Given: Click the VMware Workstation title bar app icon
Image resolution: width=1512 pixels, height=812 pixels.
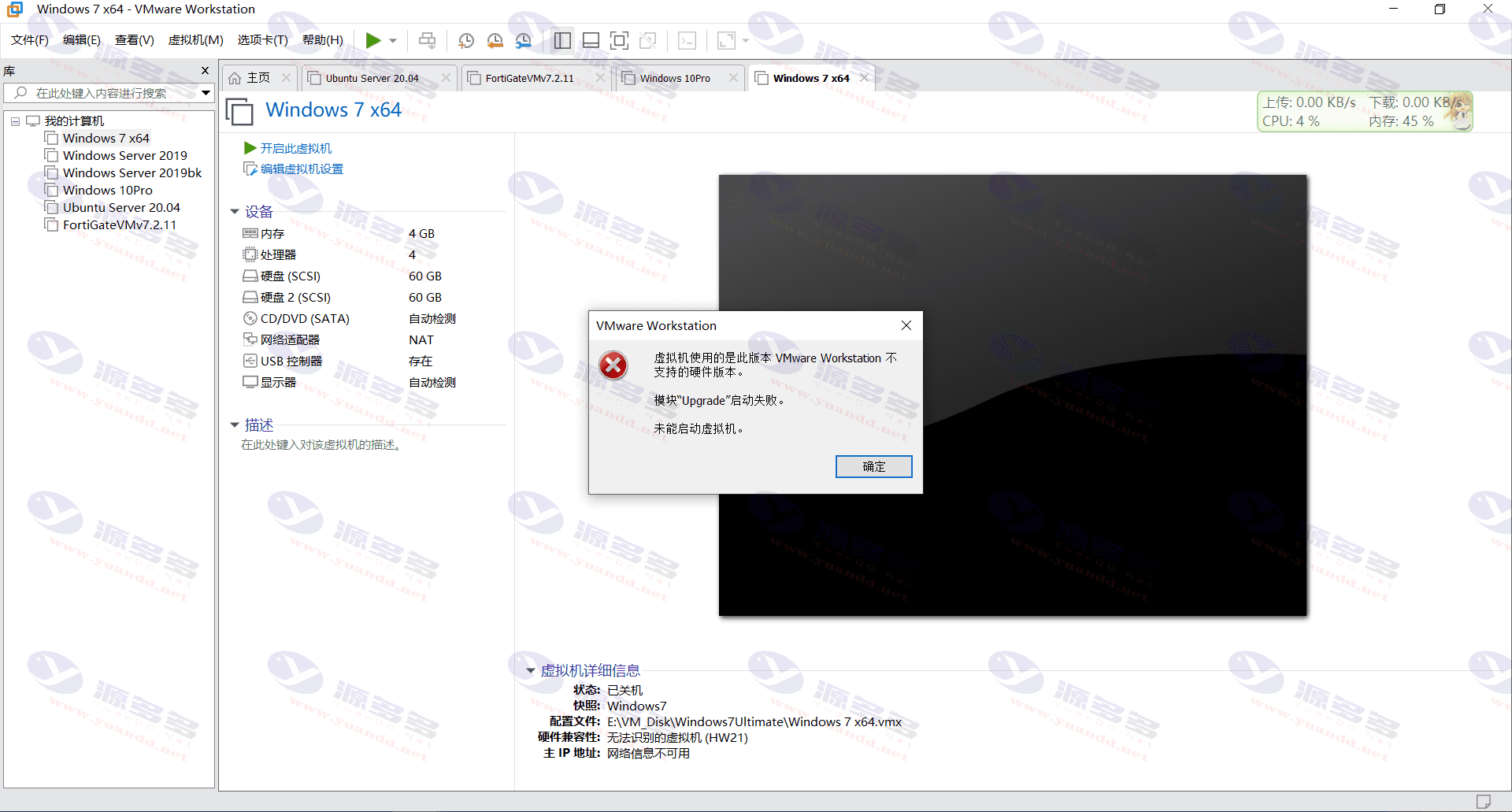Looking at the screenshot, I should [15, 9].
